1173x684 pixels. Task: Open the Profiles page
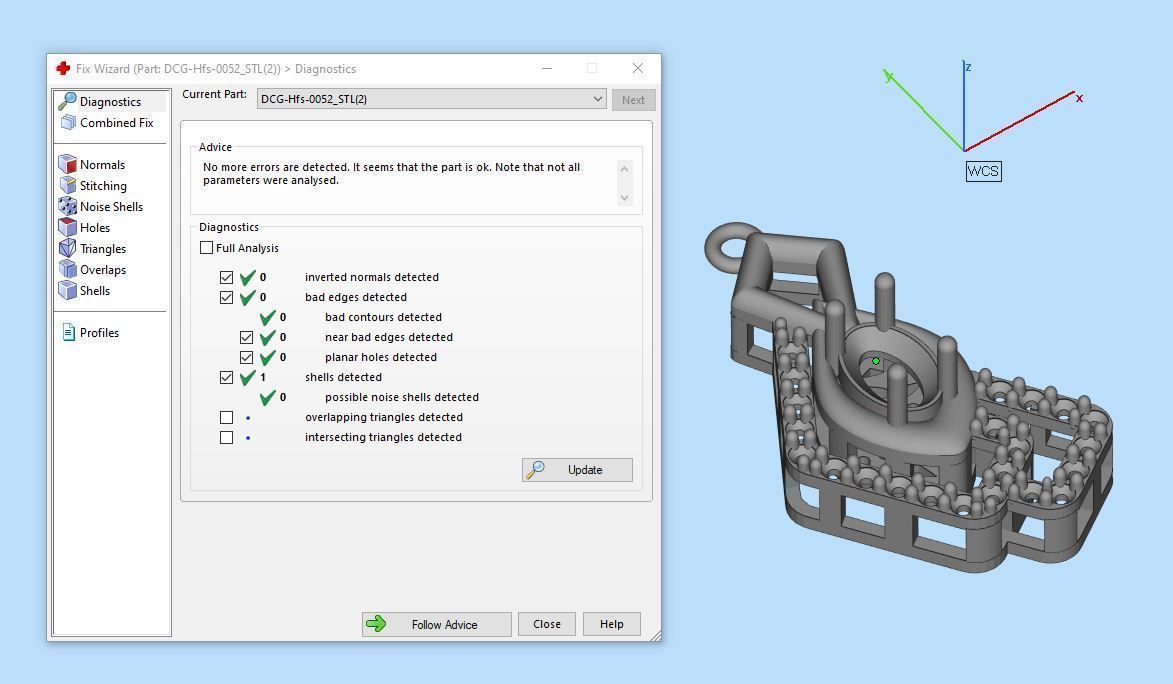[99, 332]
